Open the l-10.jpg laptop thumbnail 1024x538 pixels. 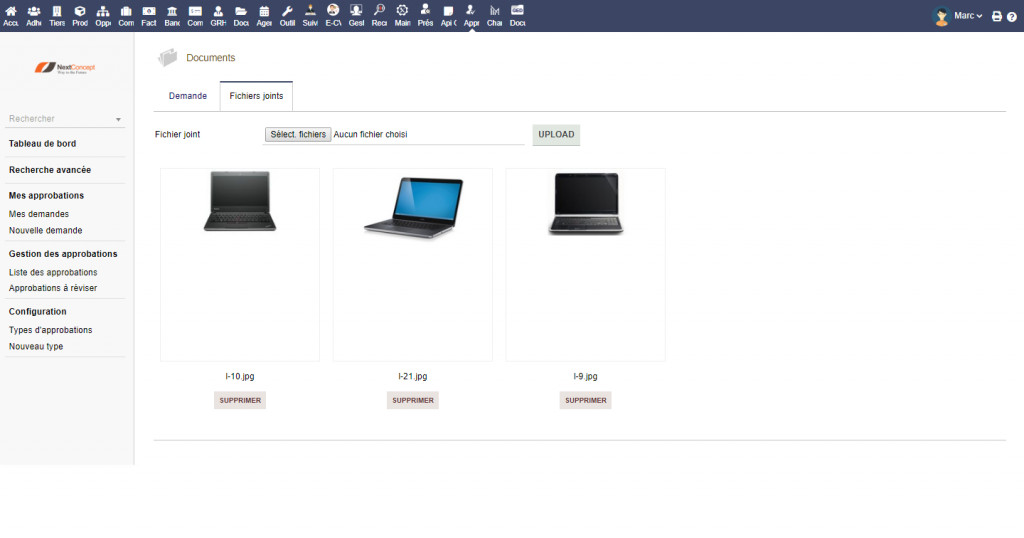click(240, 202)
